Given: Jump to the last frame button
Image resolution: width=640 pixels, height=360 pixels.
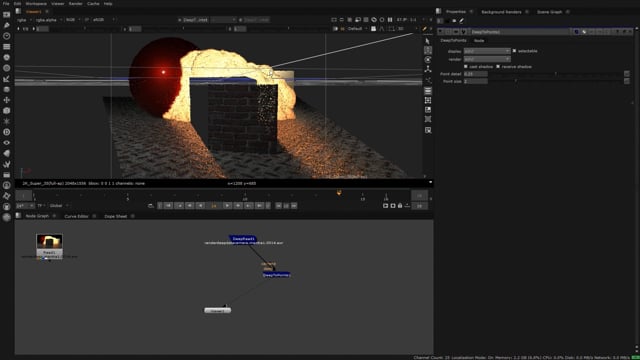Looking at the screenshot, I should pyautogui.click(x=259, y=206).
